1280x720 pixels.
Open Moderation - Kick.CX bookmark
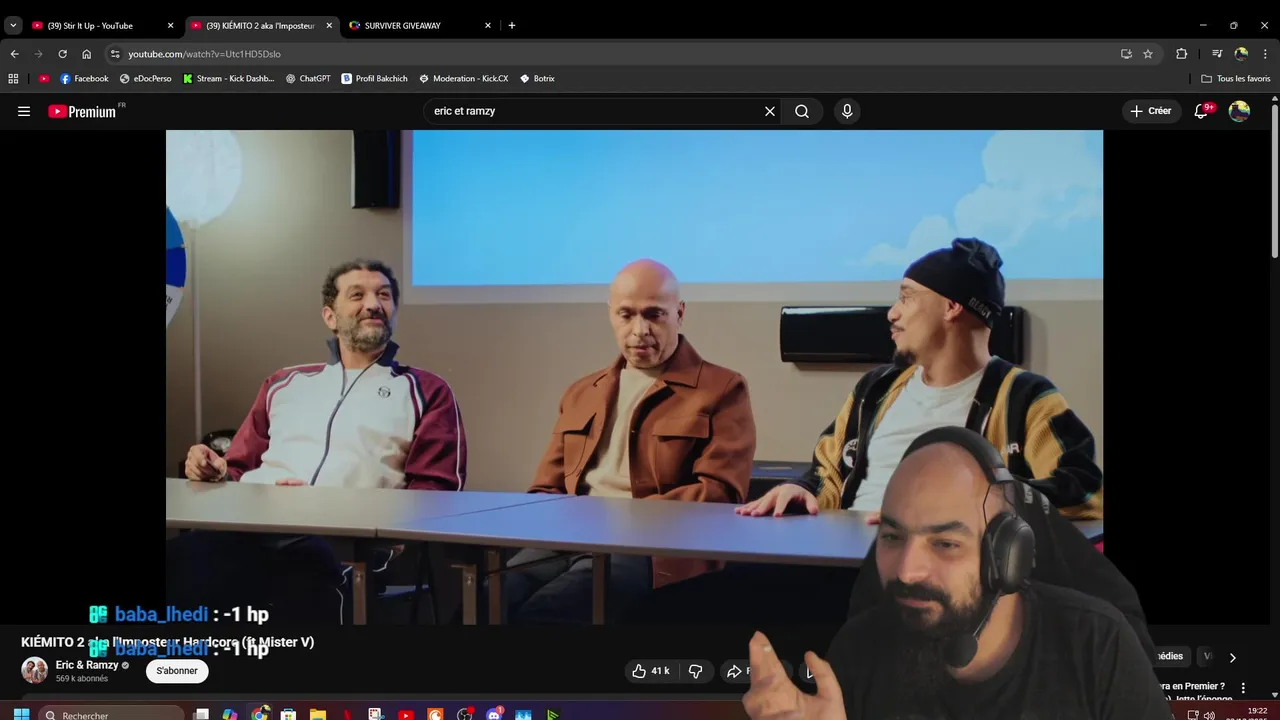click(463, 78)
